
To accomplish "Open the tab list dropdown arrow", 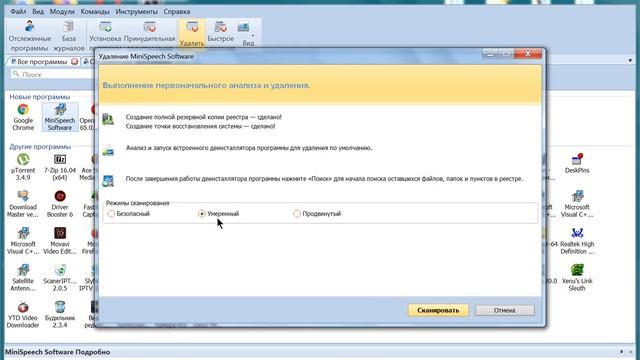I will tap(630, 60).
